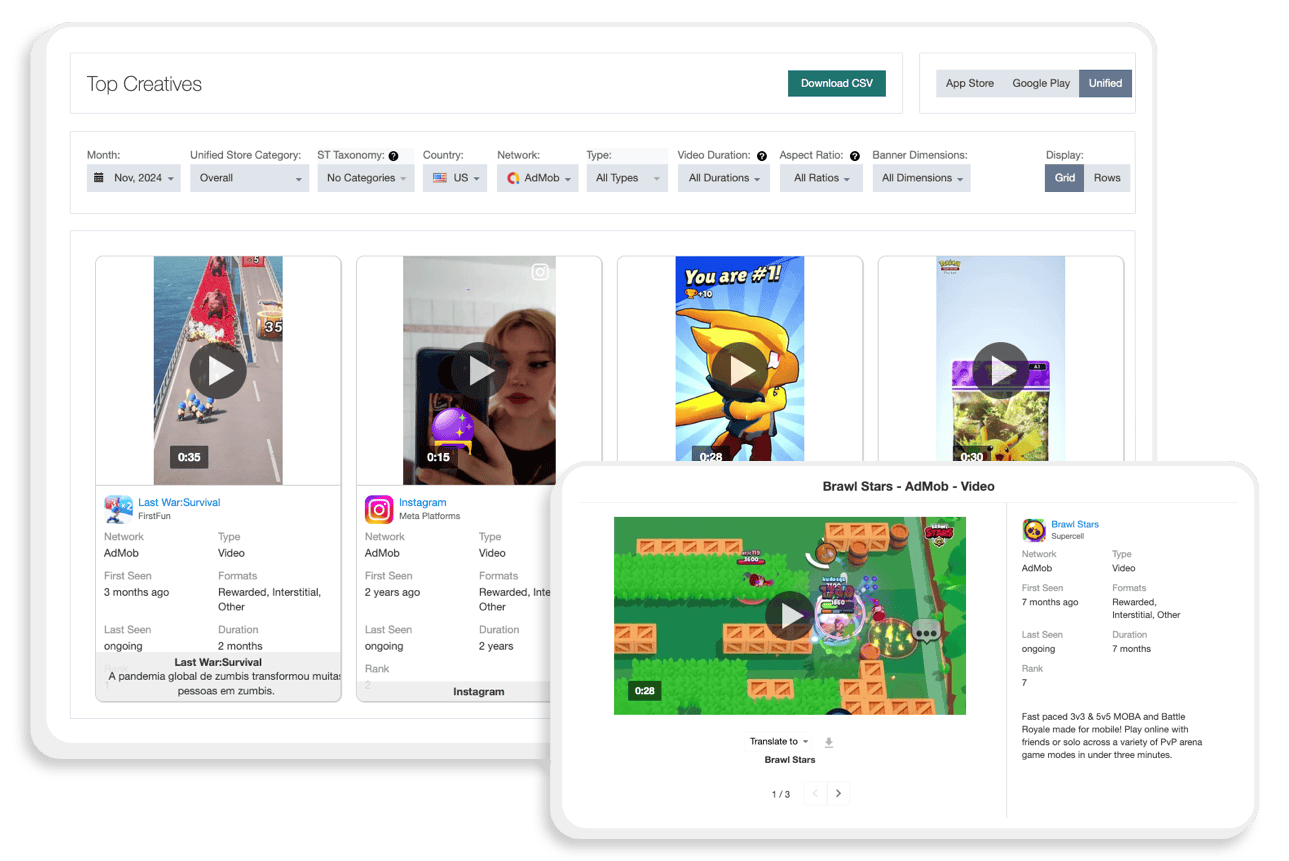Expand the Aspect Ratio All Ratios dropdown
This screenshot has width=1289, height=861.
[x=822, y=178]
